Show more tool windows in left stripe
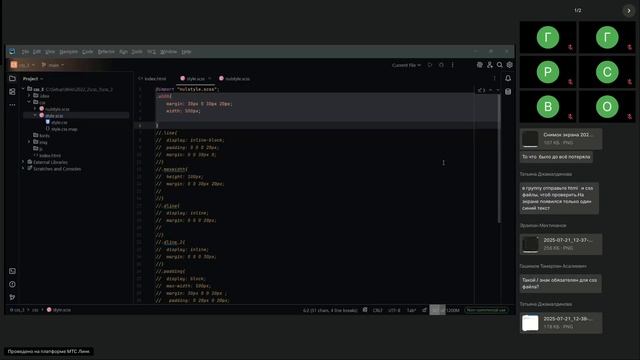The width and height of the screenshot is (640, 360). point(12,105)
